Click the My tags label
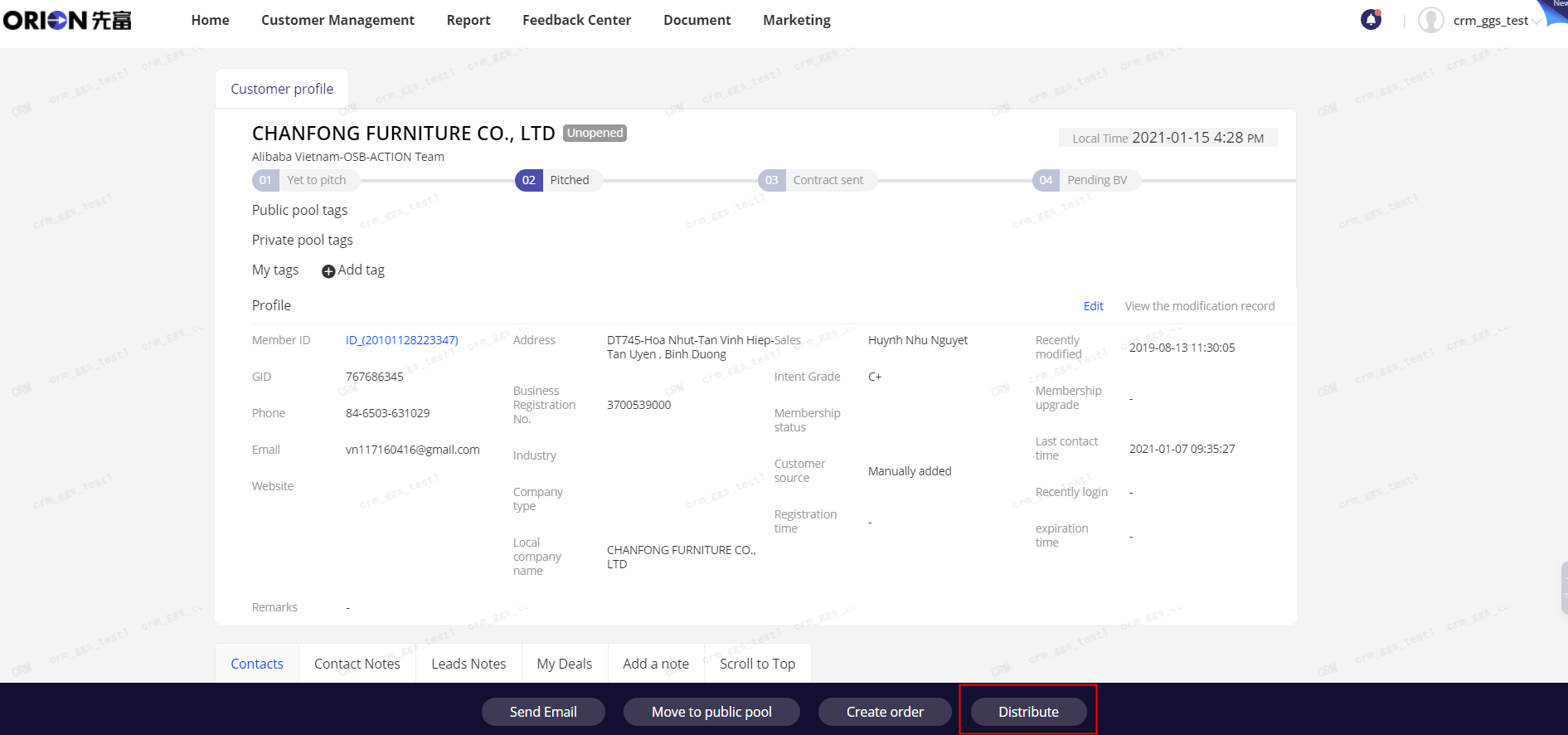The width and height of the screenshot is (1568, 735). coord(275,270)
